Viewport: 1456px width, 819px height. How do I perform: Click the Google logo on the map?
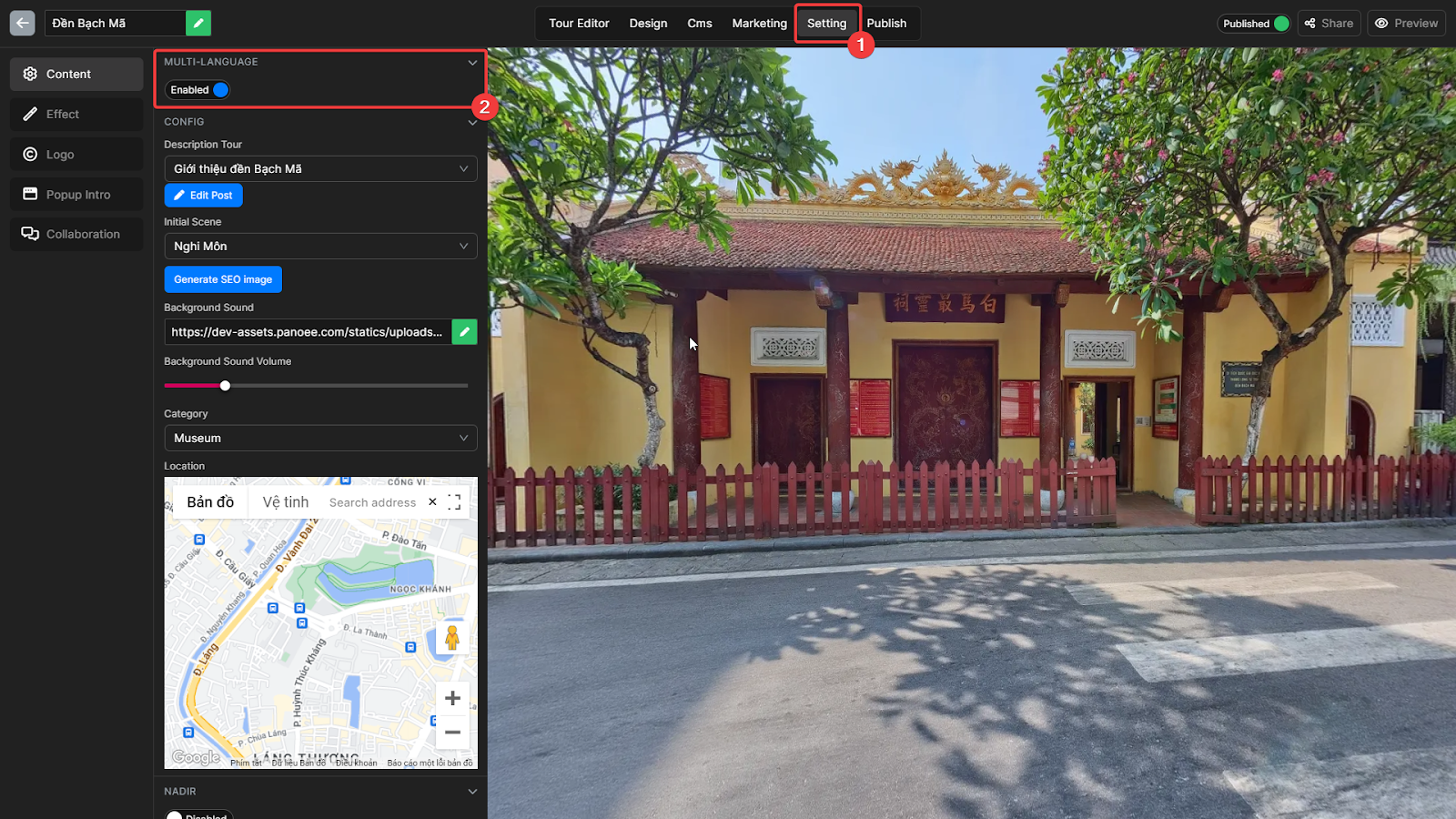196,757
